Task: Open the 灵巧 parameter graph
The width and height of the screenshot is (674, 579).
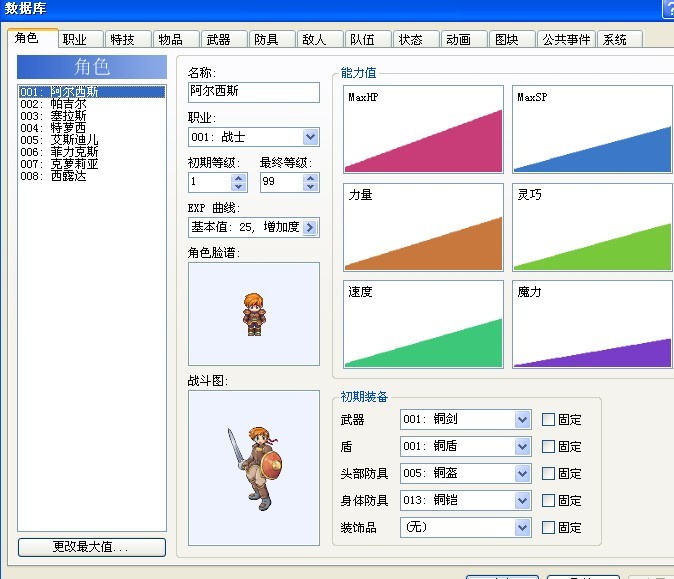Action: tap(592, 227)
